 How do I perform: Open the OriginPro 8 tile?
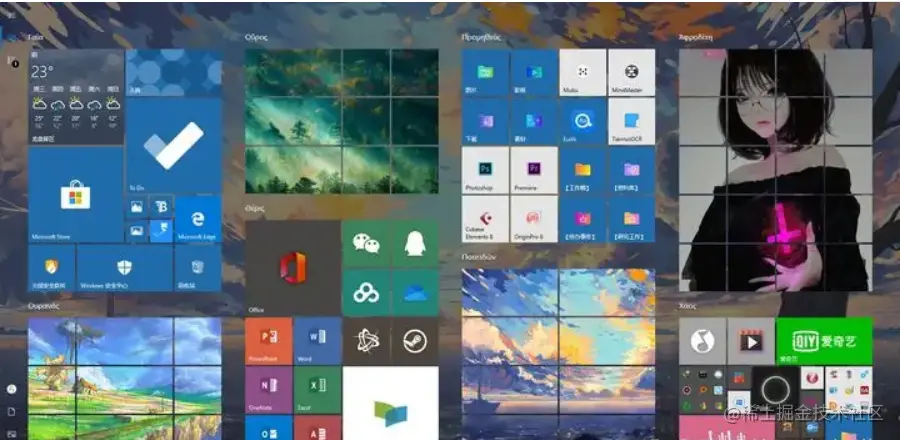tap(534, 219)
